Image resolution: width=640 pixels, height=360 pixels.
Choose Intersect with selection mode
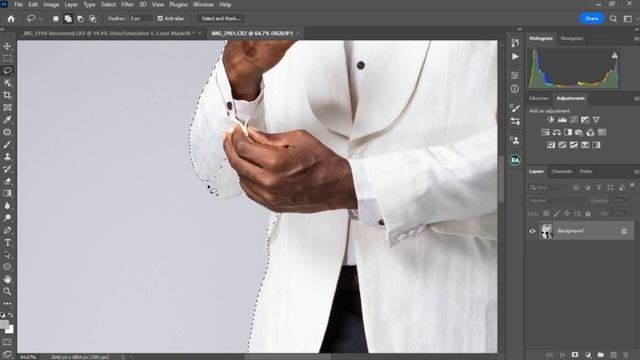pos(93,19)
